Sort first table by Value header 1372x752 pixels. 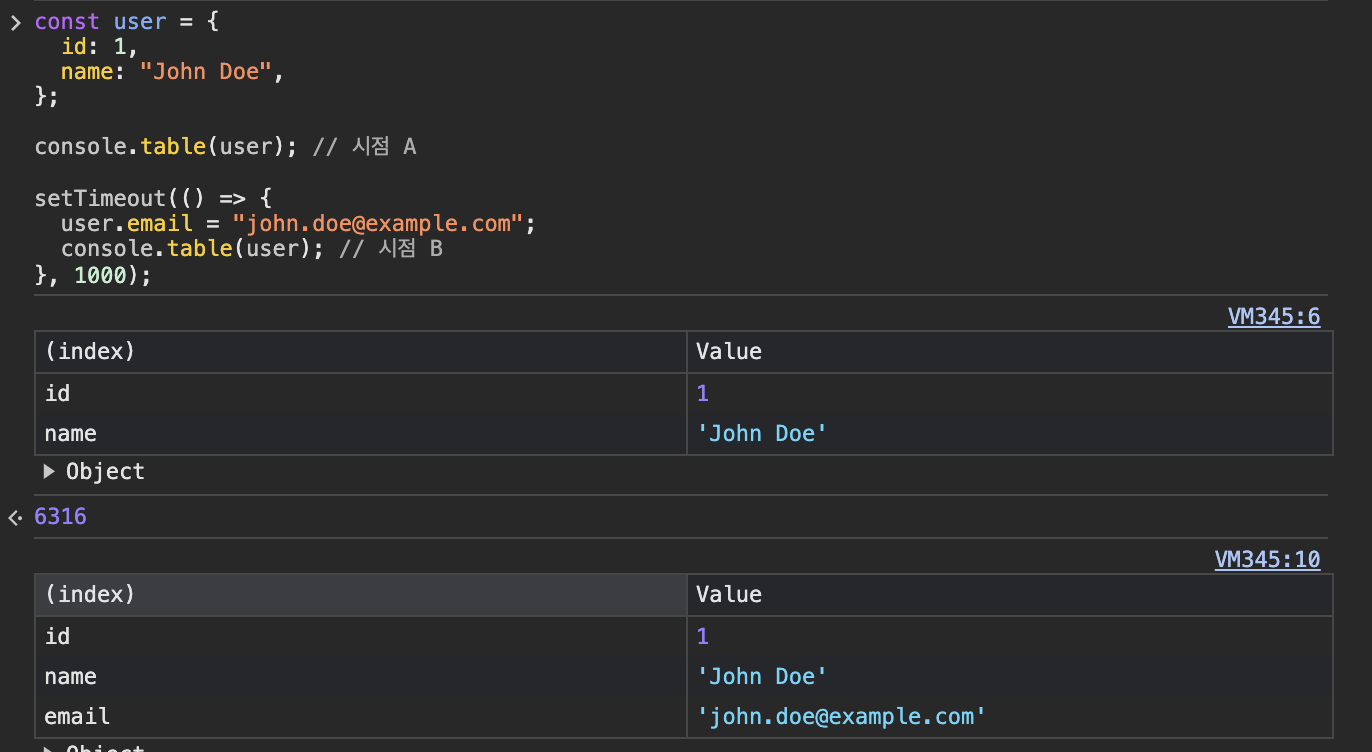tap(1010, 352)
